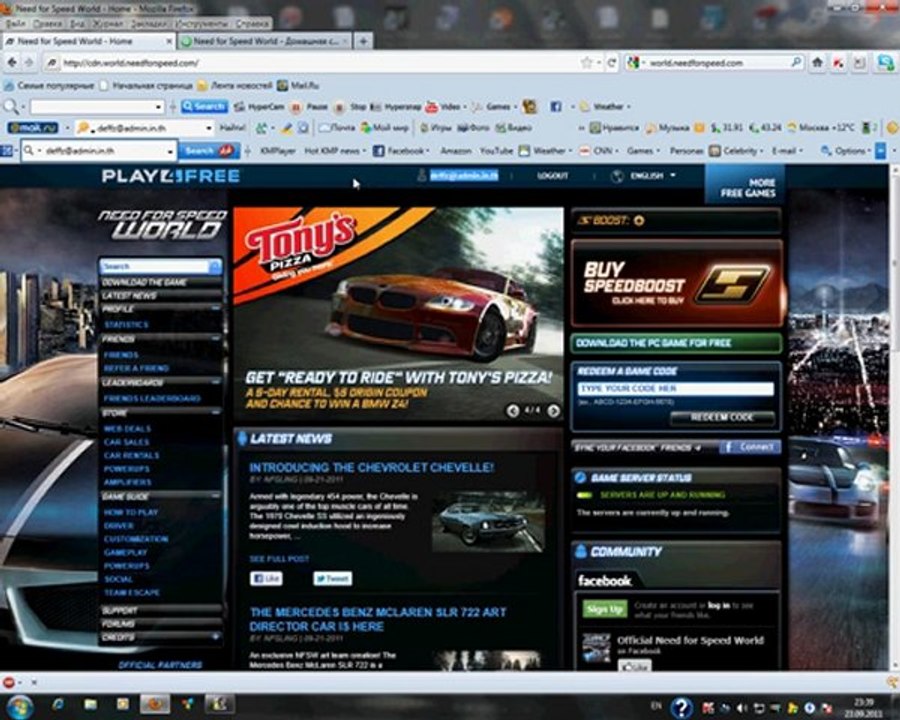This screenshot has height=720, width=900.
Task: Go back with the browser back arrow
Action: pos(12,63)
